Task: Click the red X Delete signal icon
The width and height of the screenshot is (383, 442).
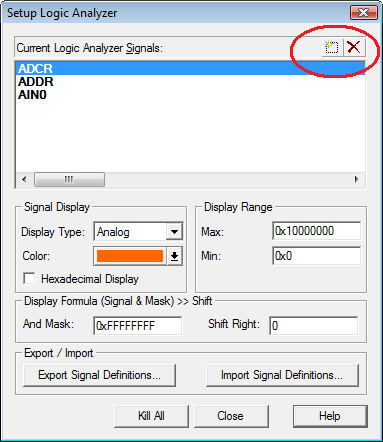Action: pos(354,47)
